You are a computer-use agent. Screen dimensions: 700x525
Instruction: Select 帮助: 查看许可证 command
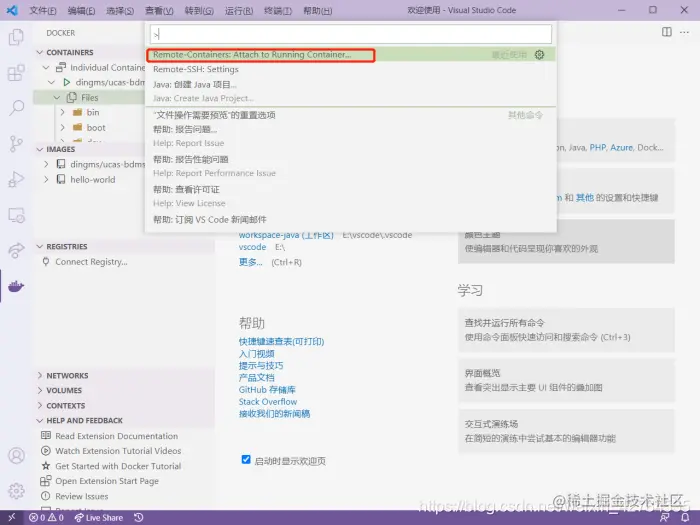[x=351, y=196]
